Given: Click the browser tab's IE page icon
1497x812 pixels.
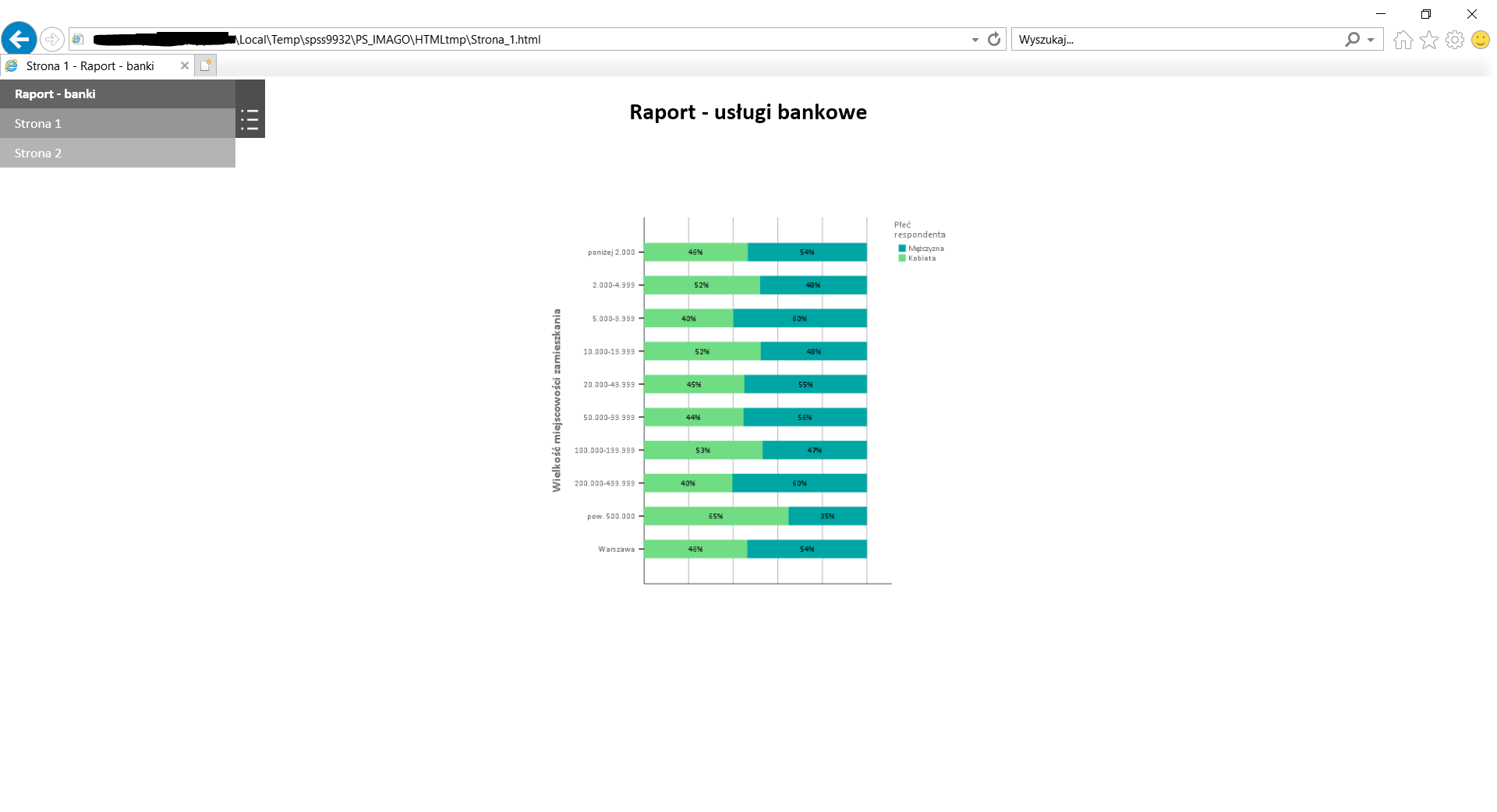Looking at the screenshot, I should 12,66.
